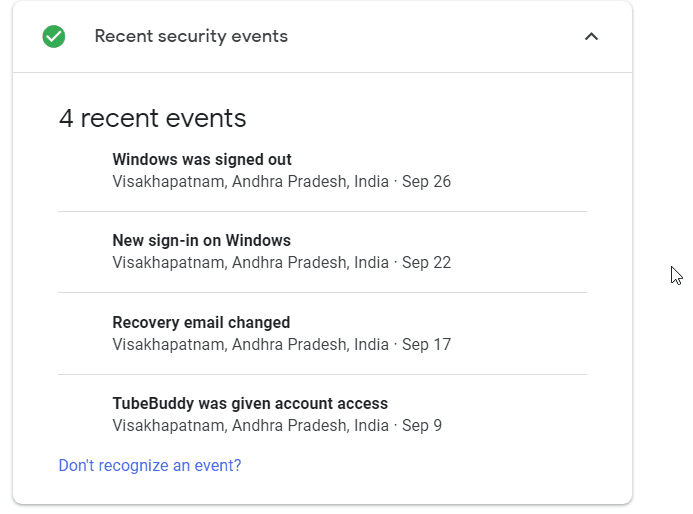The width and height of the screenshot is (693, 514).
Task: Click the 4 recent events heading
Action: [152, 118]
